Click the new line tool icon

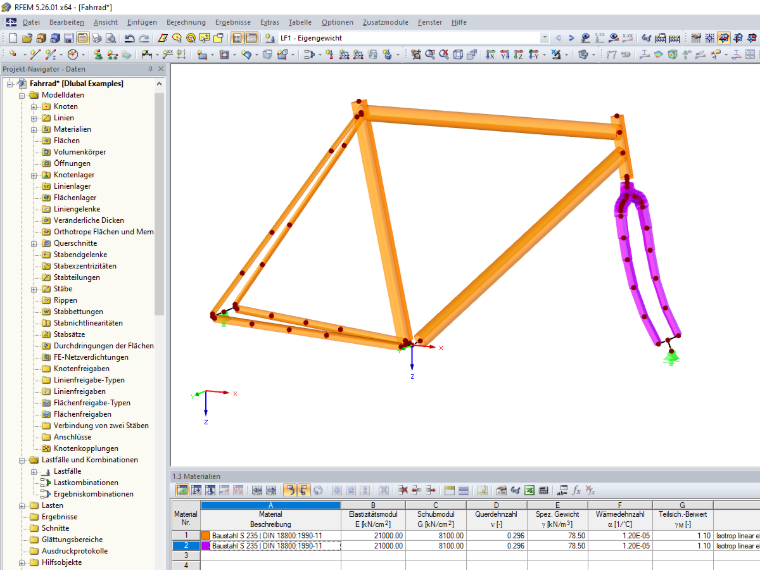click(x=35, y=55)
